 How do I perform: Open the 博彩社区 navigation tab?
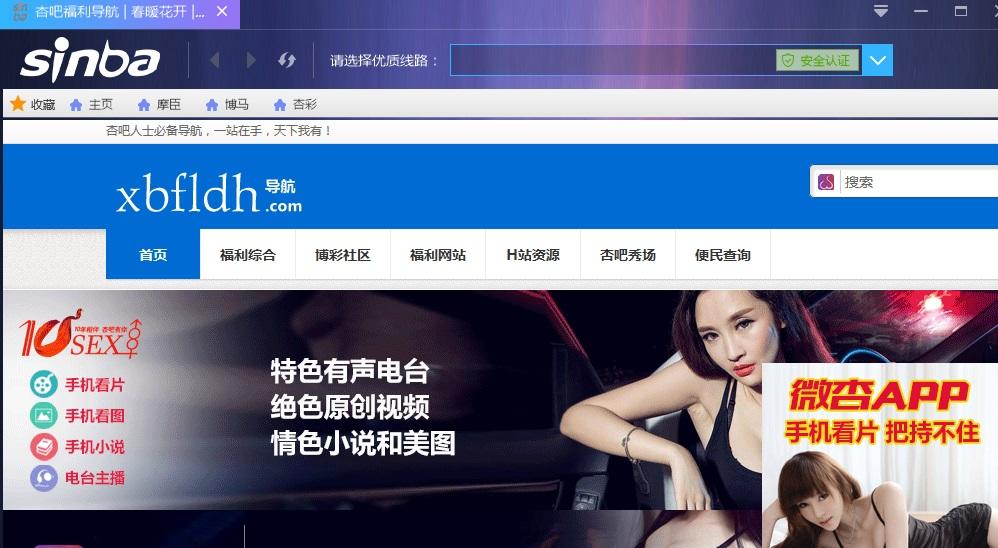point(342,255)
